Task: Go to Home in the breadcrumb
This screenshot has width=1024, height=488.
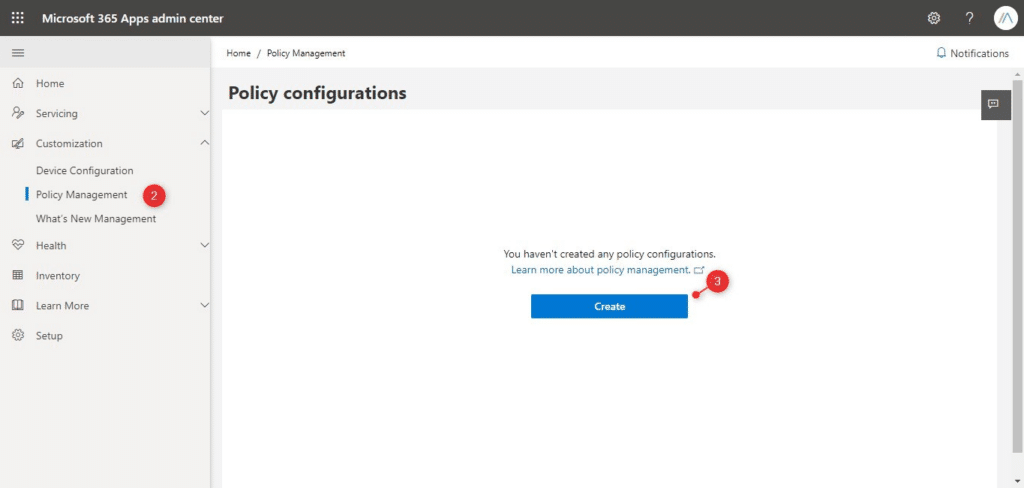Action: click(x=238, y=53)
